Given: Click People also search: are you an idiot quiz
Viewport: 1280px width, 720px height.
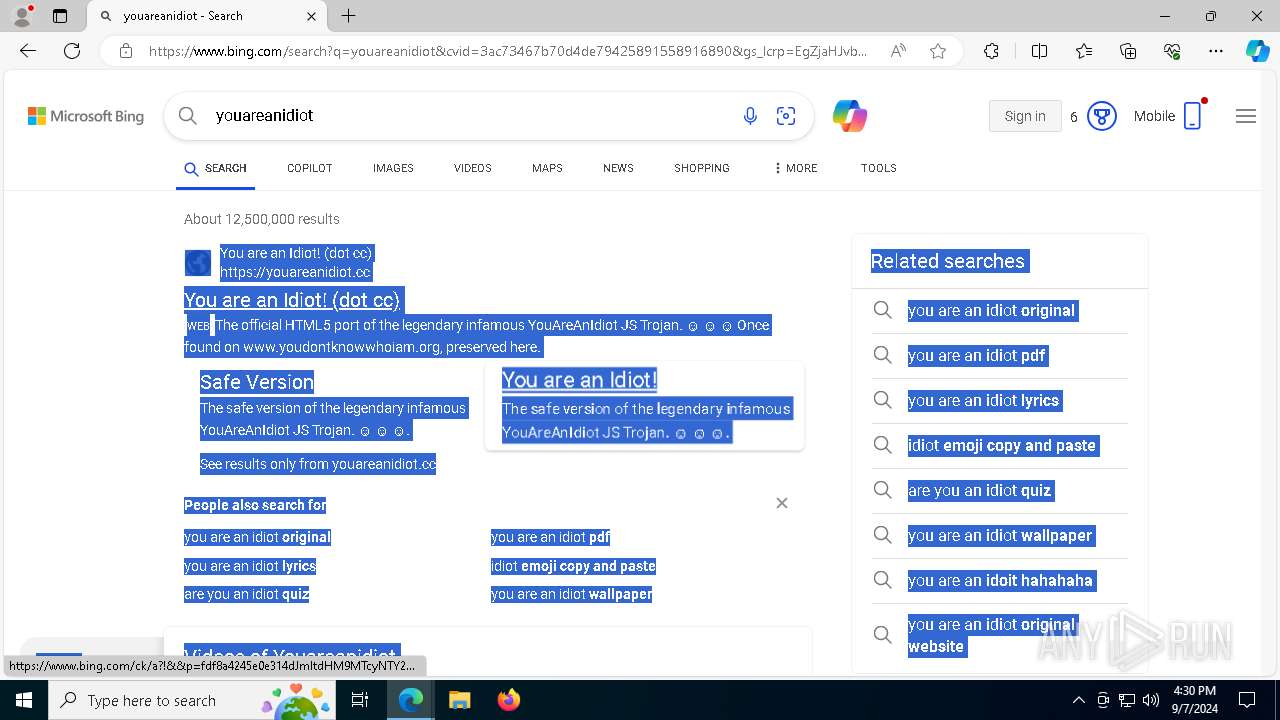Looking at the screenshot, I should click(x=246, y=594).
